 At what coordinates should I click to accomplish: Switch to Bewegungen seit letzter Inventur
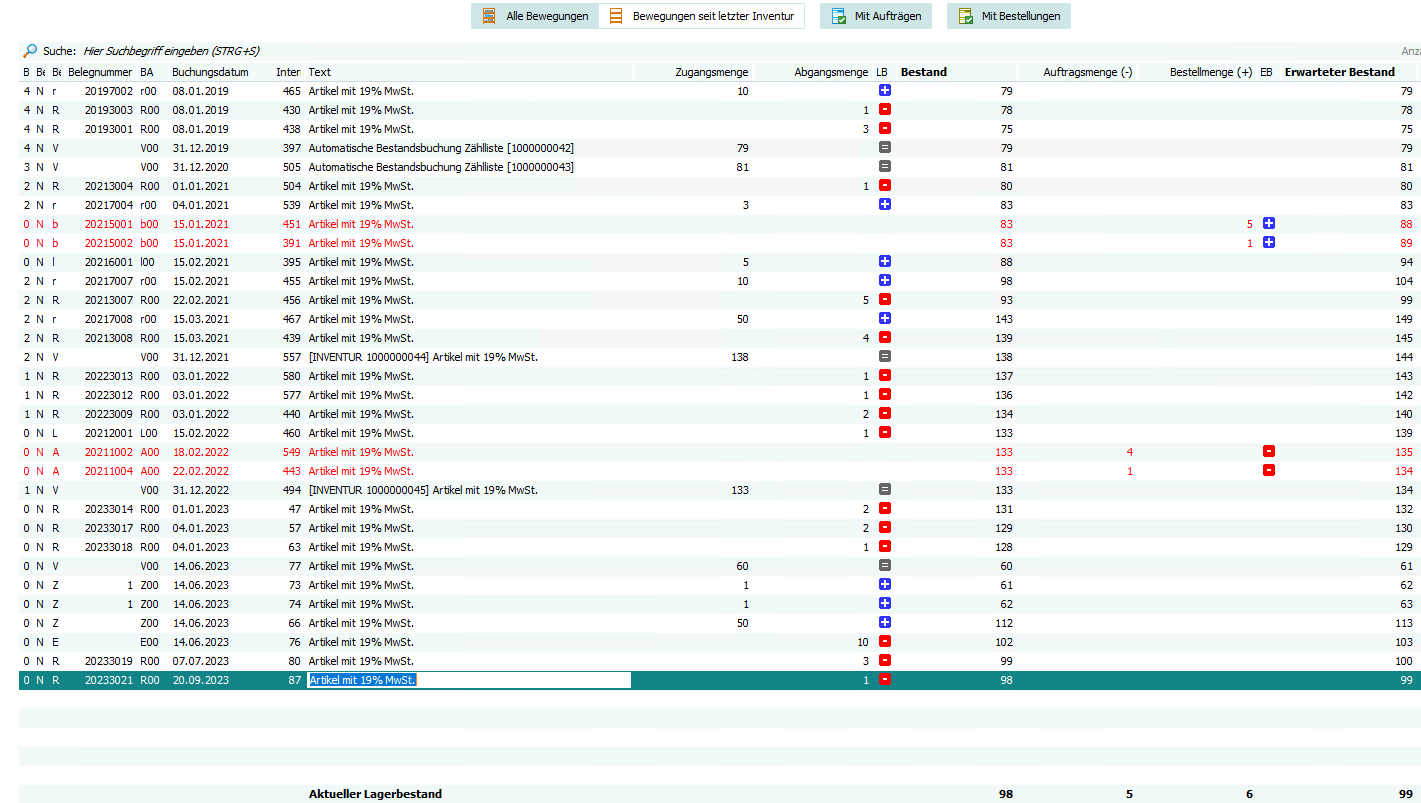point(701,16)
